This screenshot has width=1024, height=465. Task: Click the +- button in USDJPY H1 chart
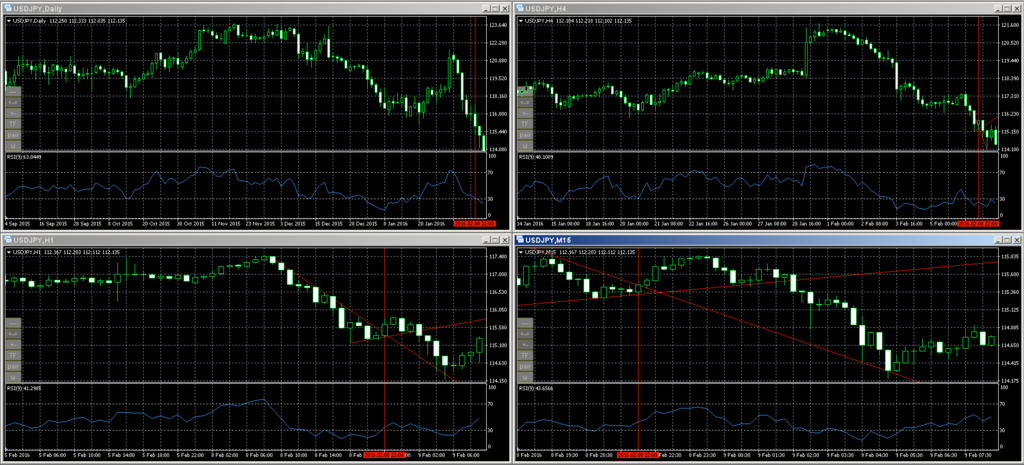(13, 345)
